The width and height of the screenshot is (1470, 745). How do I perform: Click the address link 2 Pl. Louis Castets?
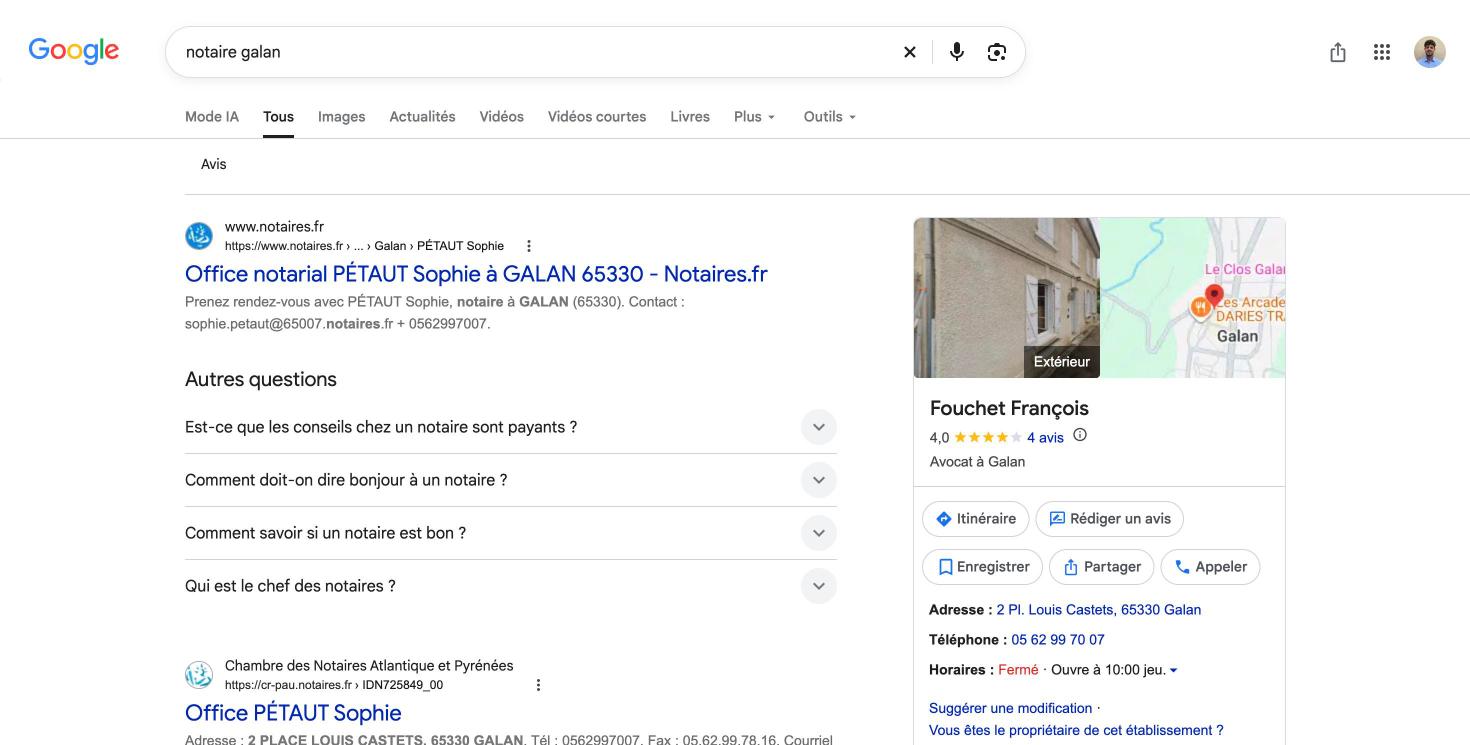click(x=1099, y=610)
